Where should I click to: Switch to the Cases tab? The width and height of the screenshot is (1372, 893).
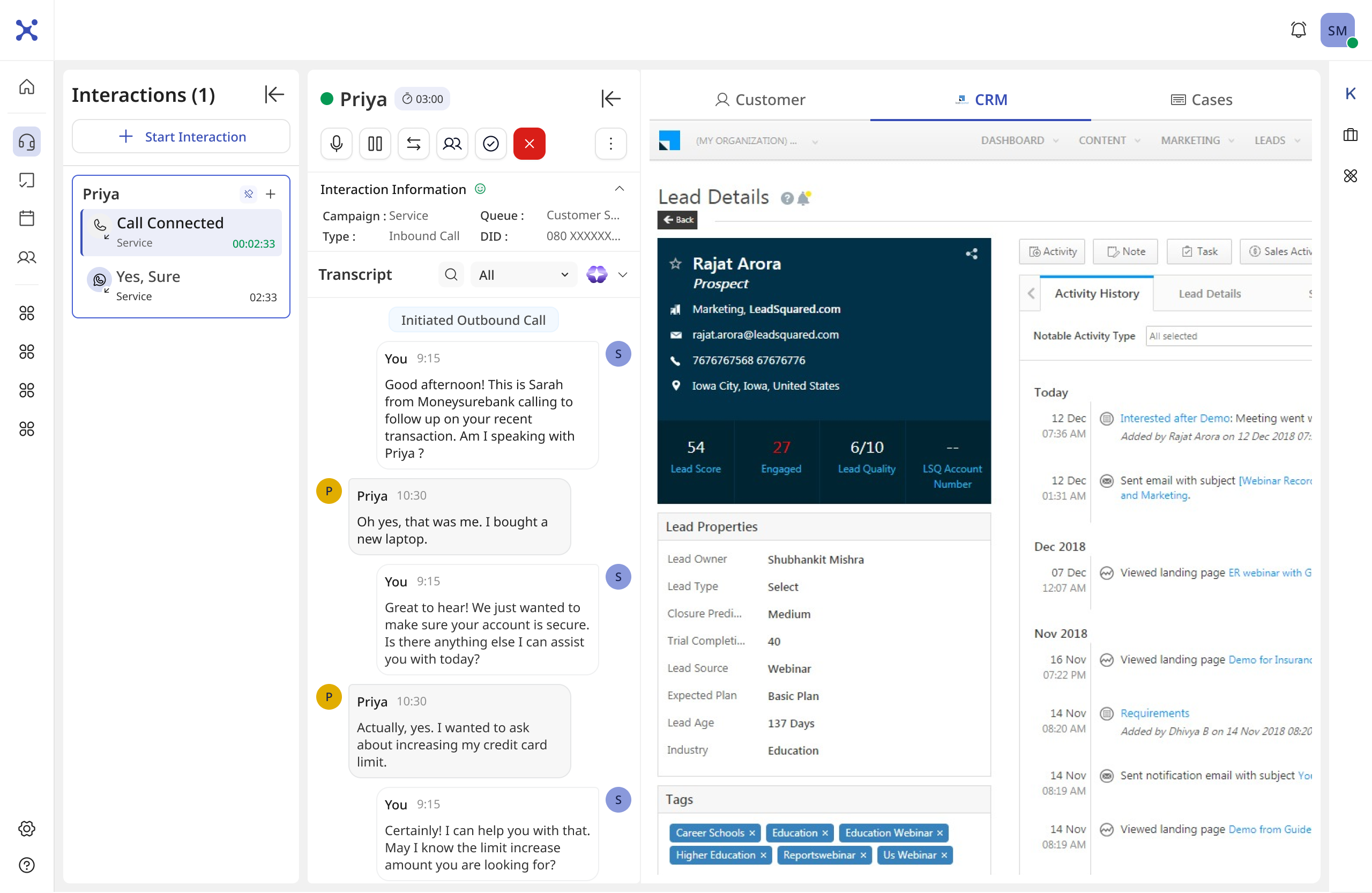pyautogui.click(x=1202, y=100)
